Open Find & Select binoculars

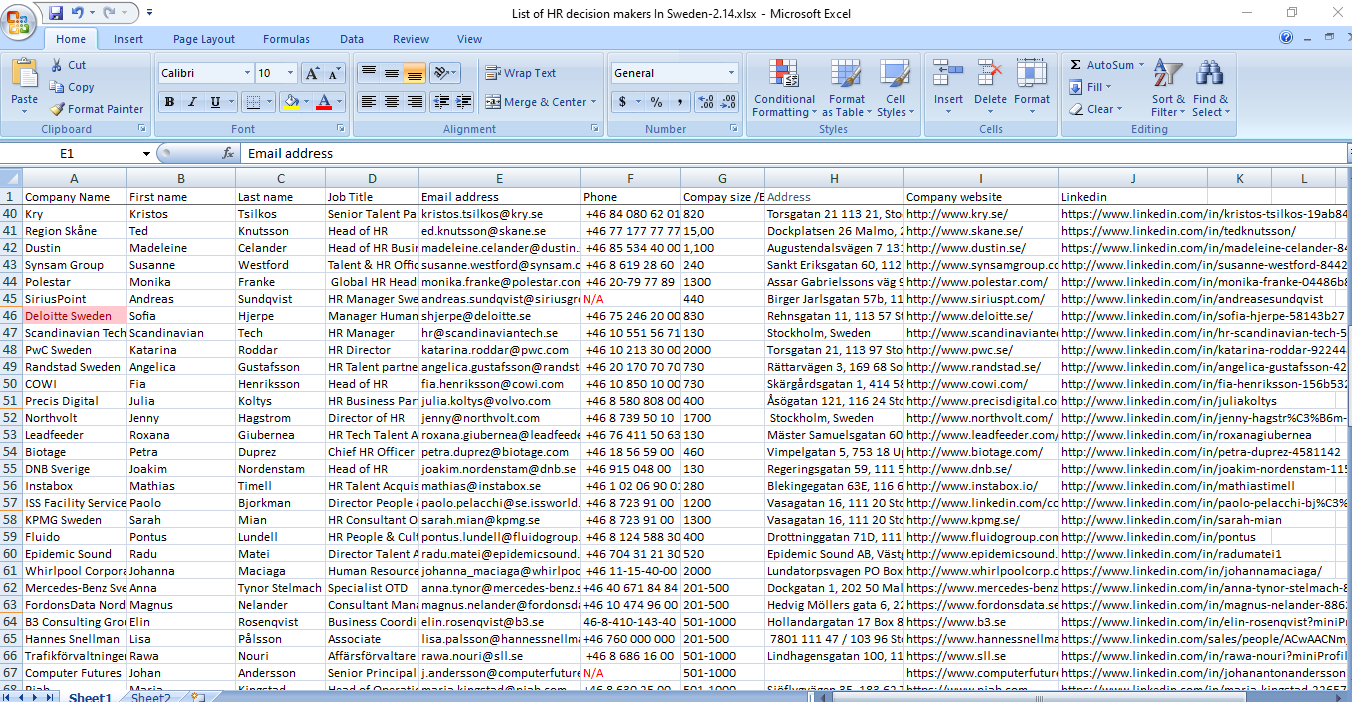pos(1210,88)
